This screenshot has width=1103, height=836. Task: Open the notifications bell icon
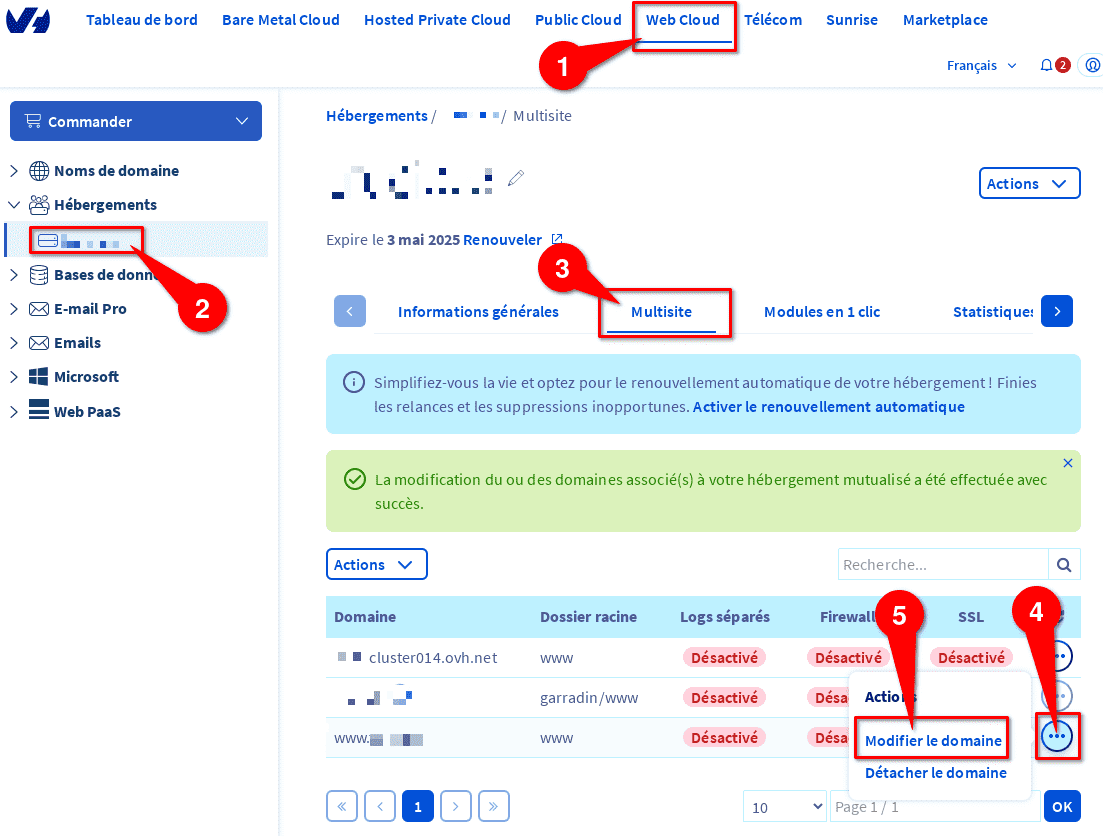1046,65
